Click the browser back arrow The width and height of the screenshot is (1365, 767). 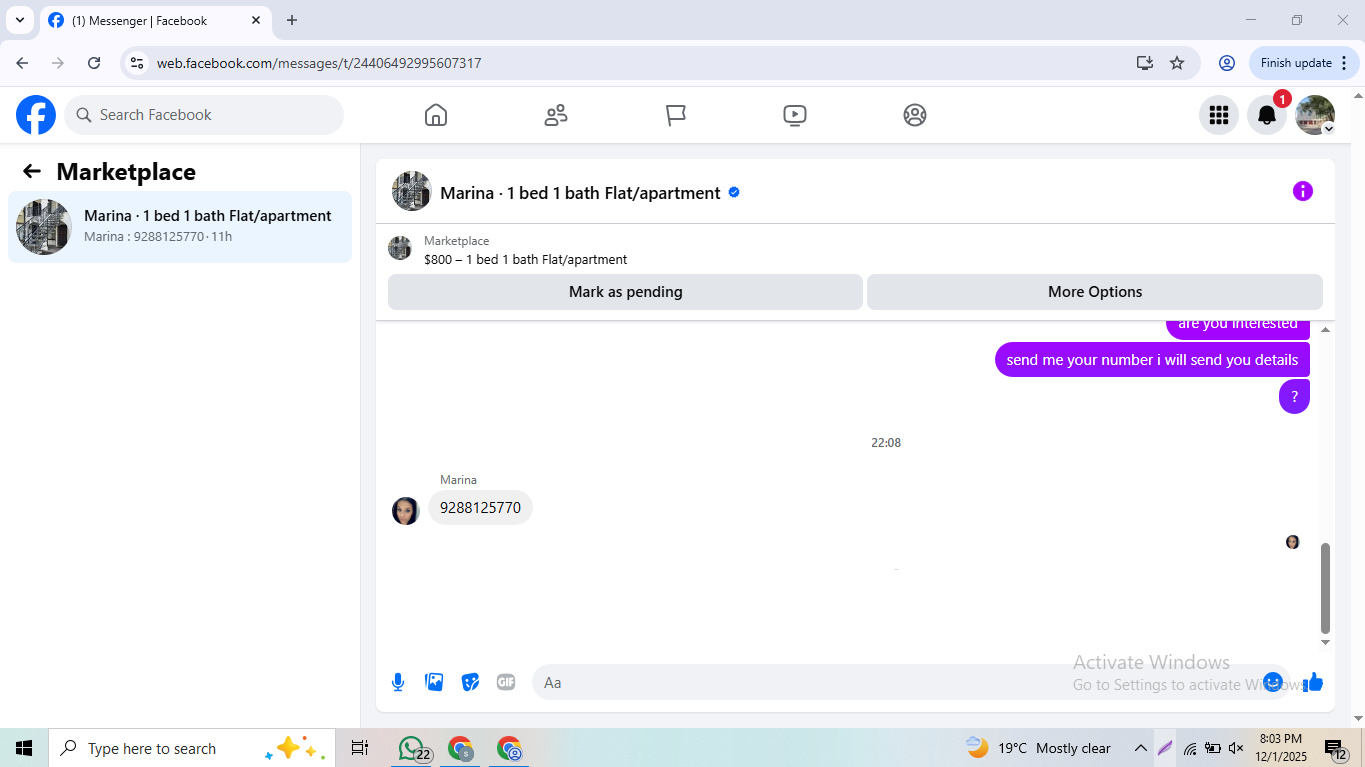22,63
